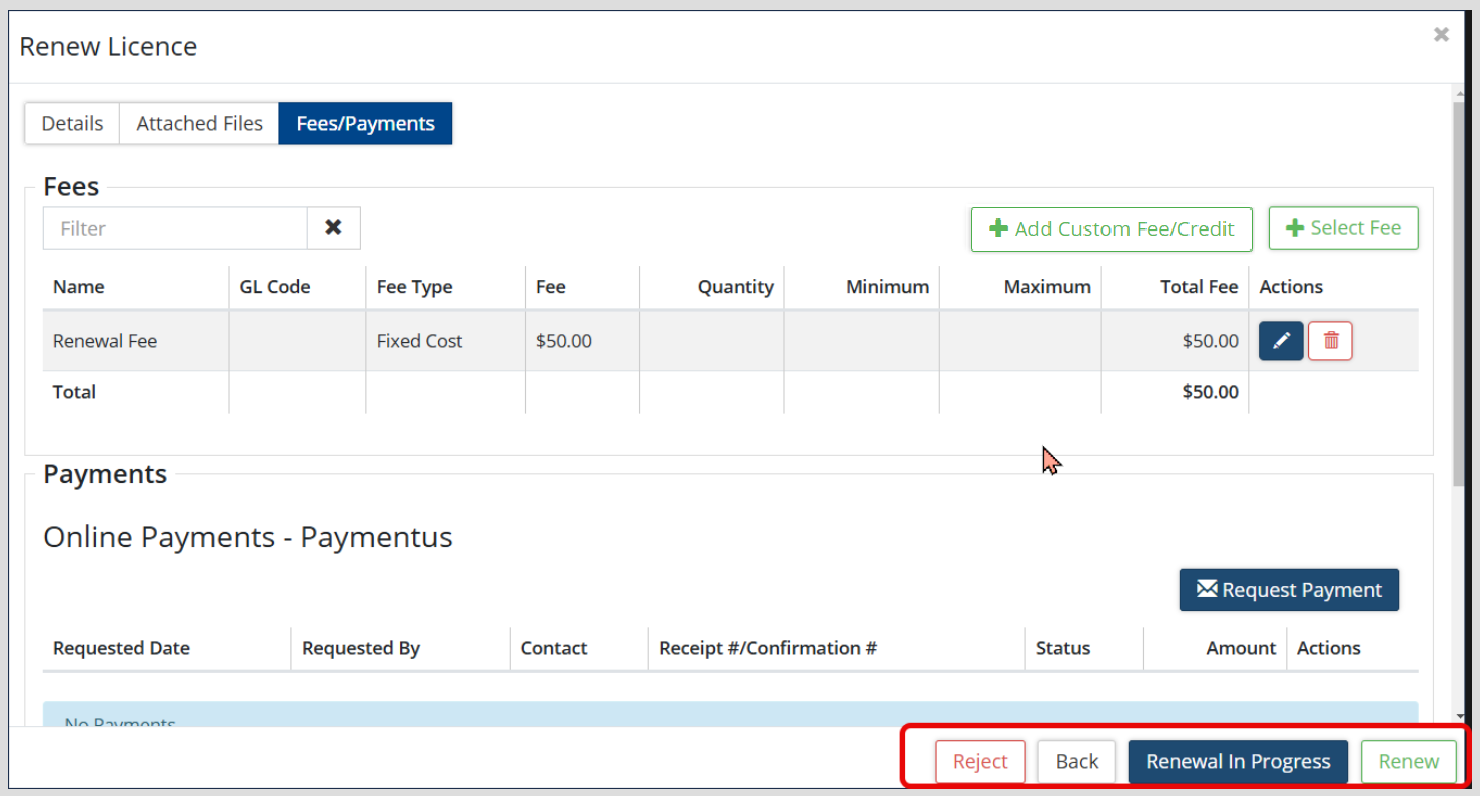The height and width of the screenshot is (796, 1480).
Task: Type in the fees Filter field
Action: point(175,228)
